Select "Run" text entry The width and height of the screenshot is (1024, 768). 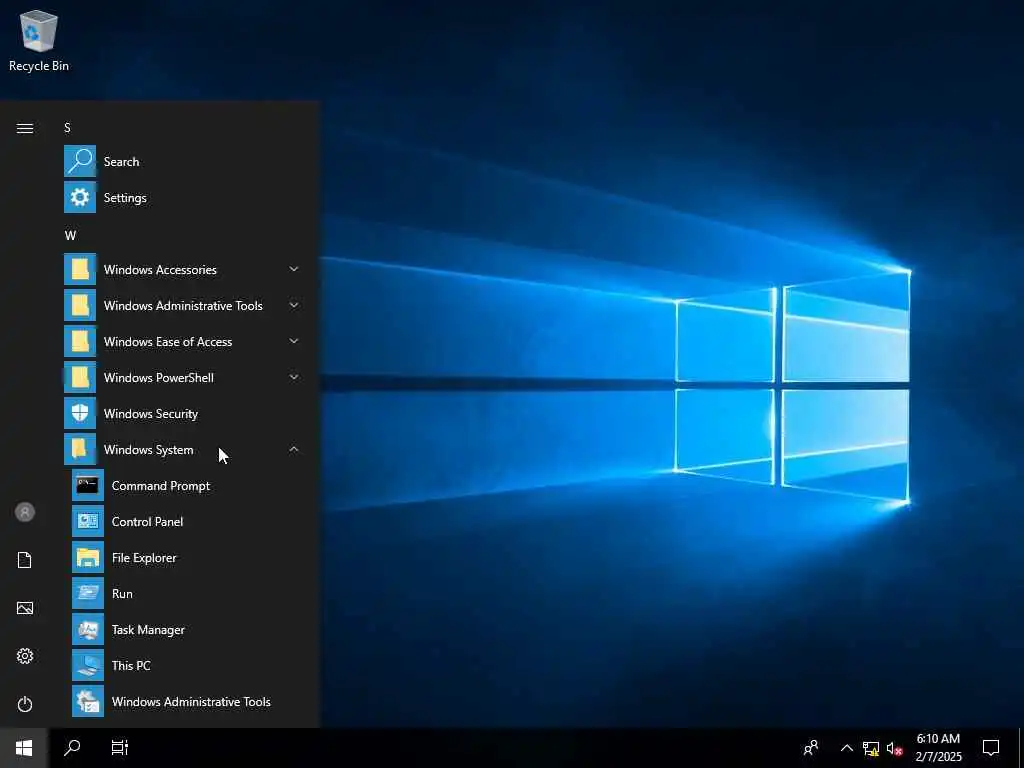[x=122, y=594]
